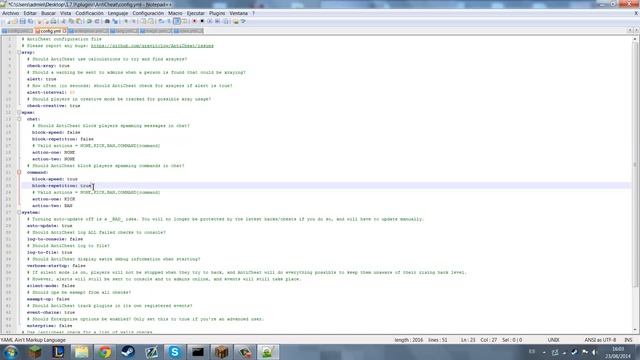
Task: Open the Archivo menu
Action: [x=11, y=13]
